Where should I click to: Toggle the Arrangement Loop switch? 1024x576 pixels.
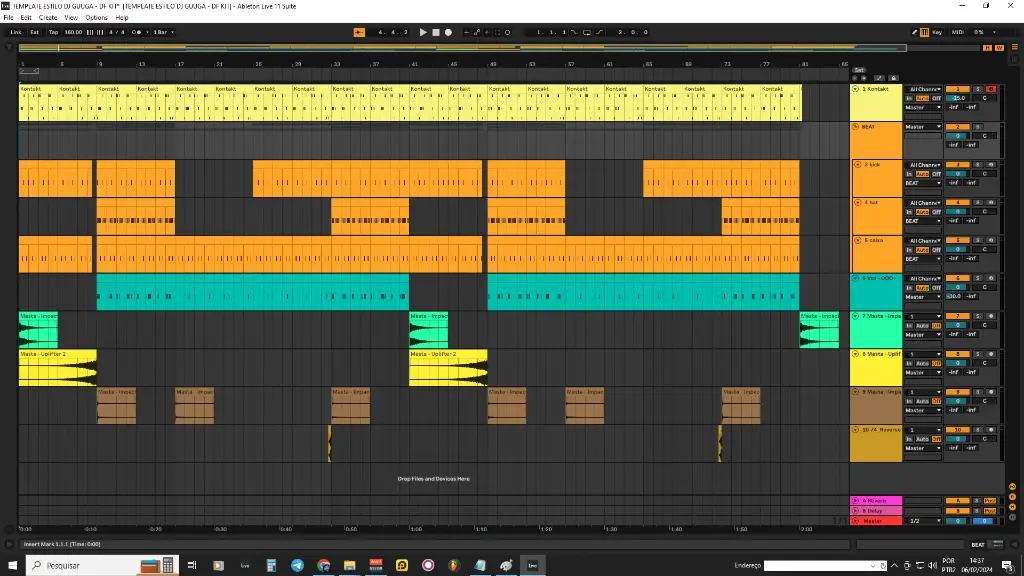[x=586, y=32]
